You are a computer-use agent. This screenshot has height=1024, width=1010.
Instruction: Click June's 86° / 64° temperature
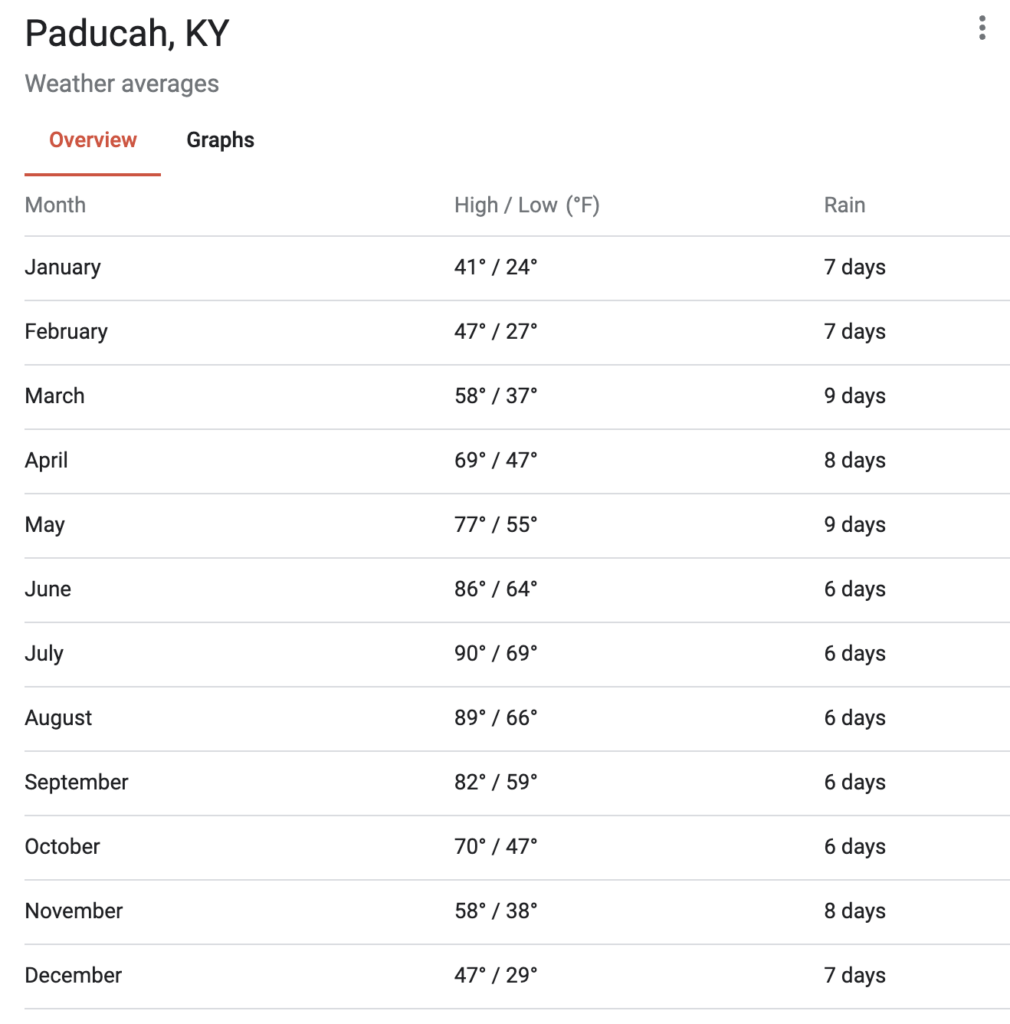496,589
